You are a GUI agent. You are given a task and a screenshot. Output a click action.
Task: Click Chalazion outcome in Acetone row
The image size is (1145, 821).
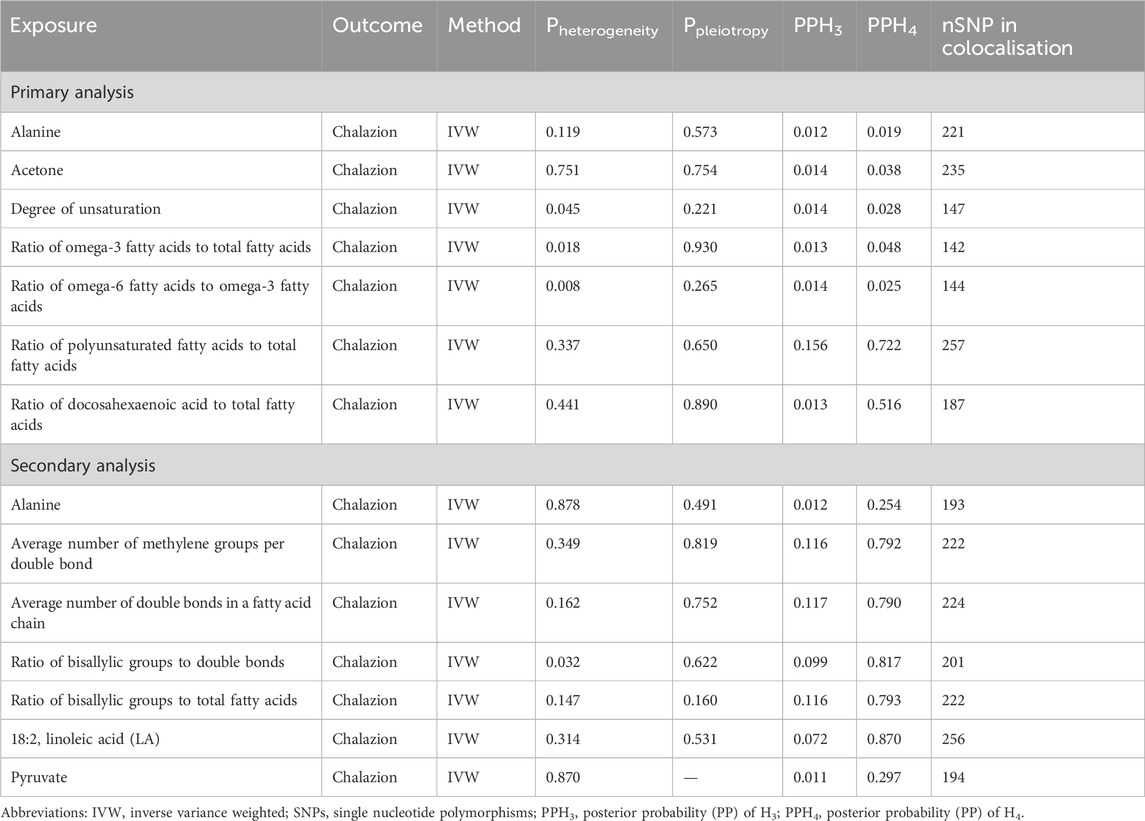coord(364,170)
